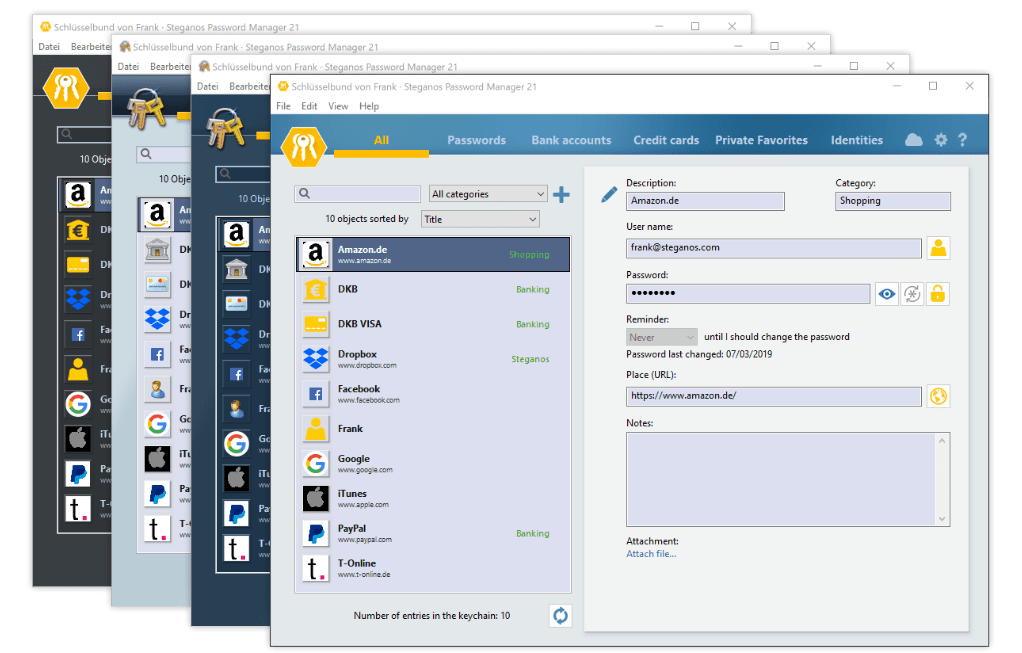This screenshot has width=1022, height=653.
Task: Select DKB entry with euro icon
Action: click(433, 289)
